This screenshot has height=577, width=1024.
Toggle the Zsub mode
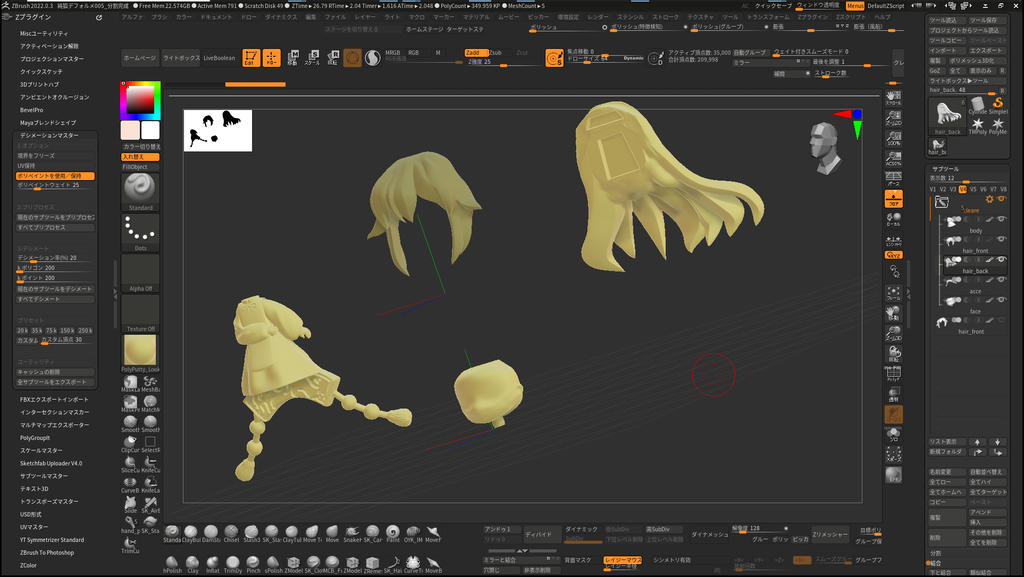tap(496, 53)
